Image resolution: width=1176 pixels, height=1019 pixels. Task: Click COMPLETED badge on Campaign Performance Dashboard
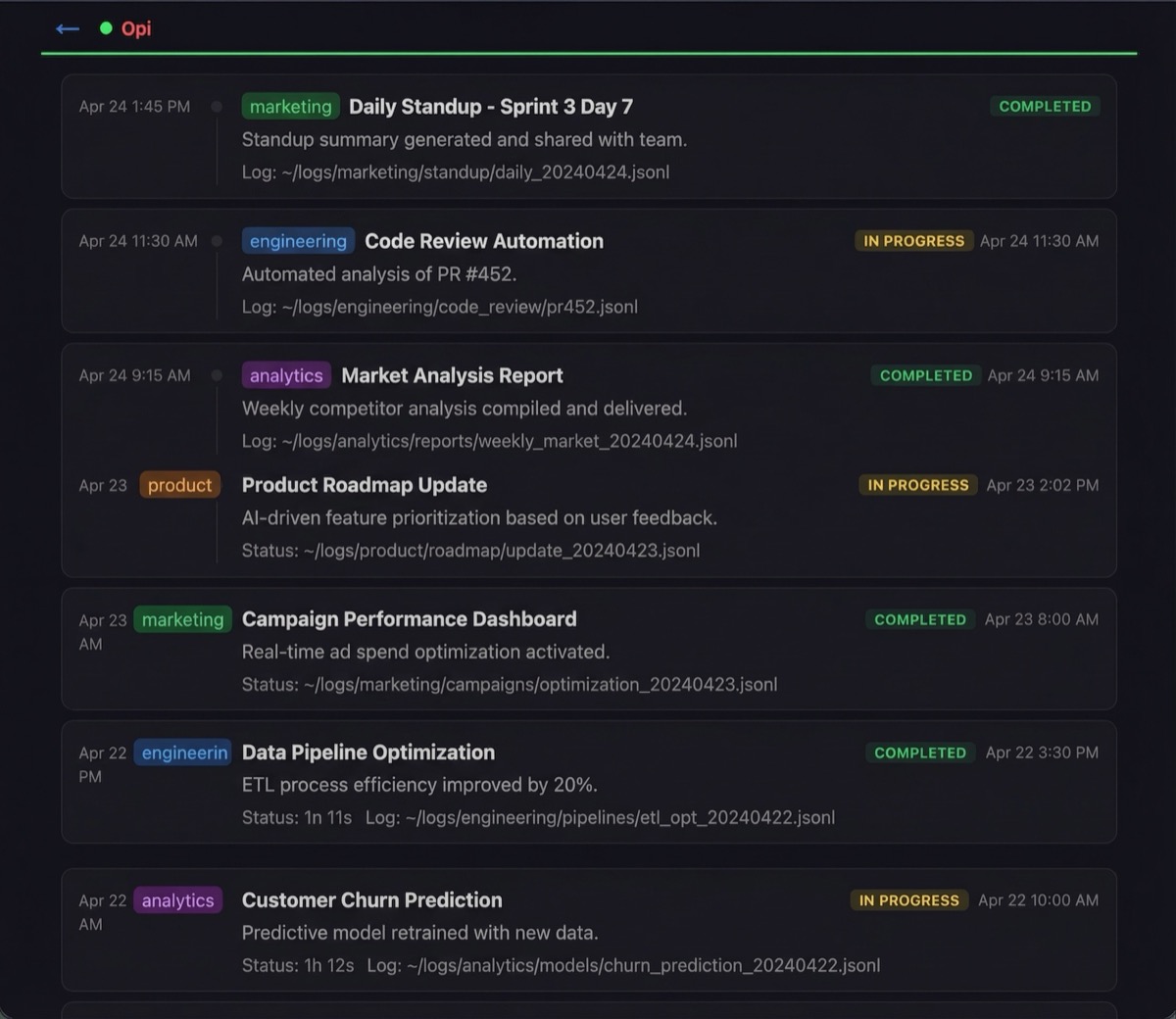[920, 619]
